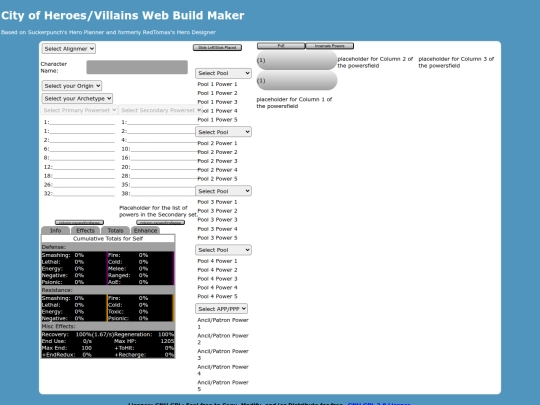
Task: Select Pool 4 Power 2
Action: click(217, 270)
